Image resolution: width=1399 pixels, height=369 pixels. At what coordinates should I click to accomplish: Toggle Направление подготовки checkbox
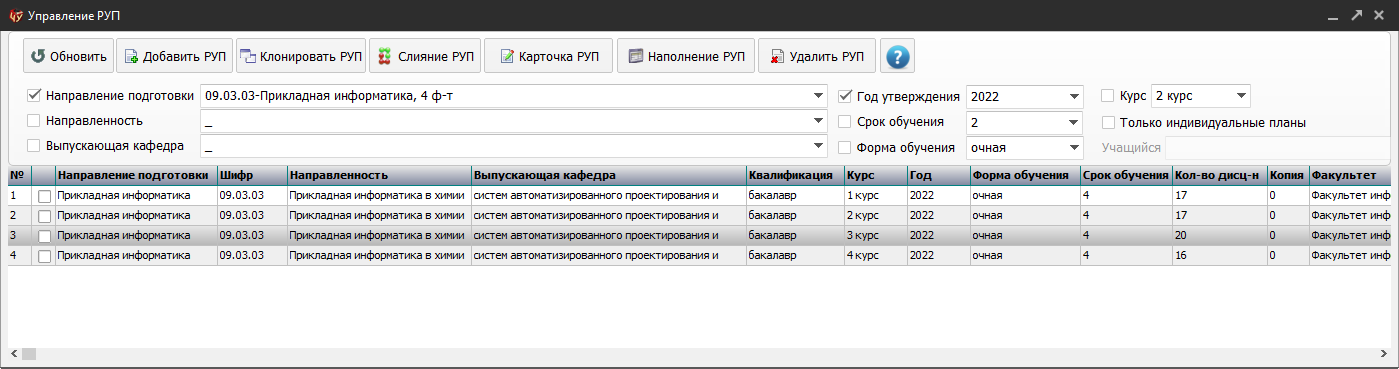(34, 96)
